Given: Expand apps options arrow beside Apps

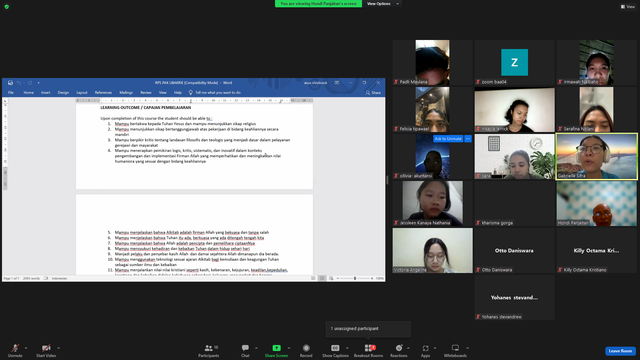Looking at the screenshot, I should [435, 348].
